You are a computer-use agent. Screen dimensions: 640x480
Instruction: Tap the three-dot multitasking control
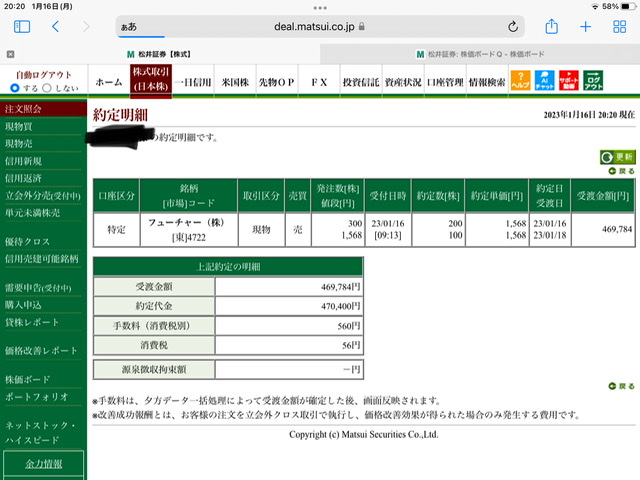tap(320, 8)
